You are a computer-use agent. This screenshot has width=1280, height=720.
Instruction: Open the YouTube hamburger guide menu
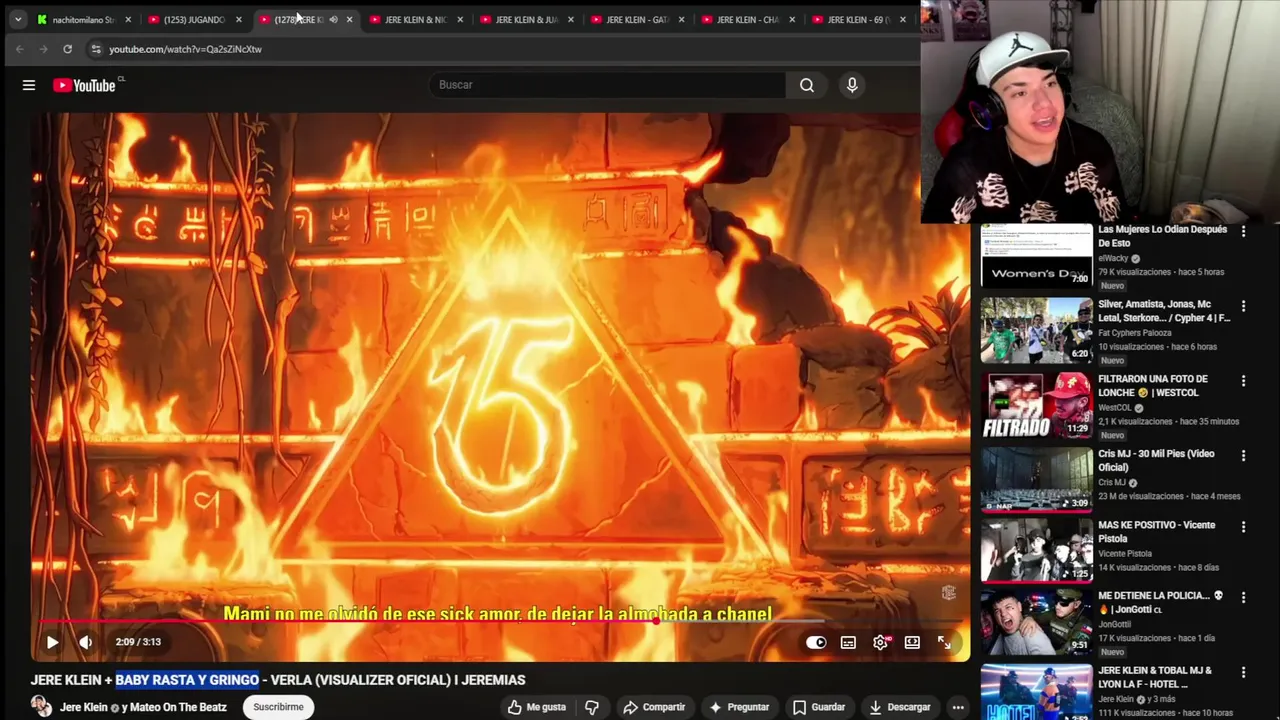click(29, 85)
